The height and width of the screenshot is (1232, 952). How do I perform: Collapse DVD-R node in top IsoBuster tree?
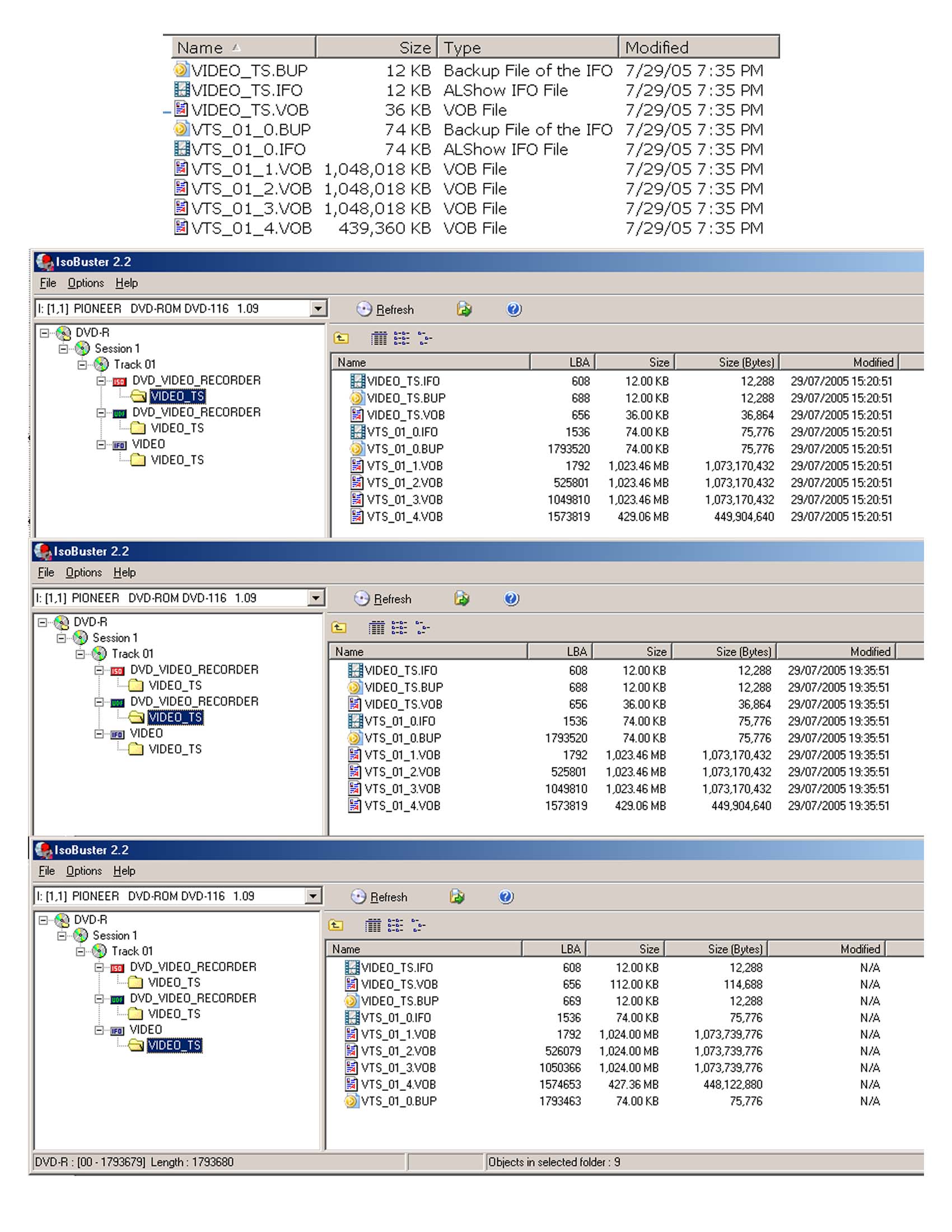point(44,333)
